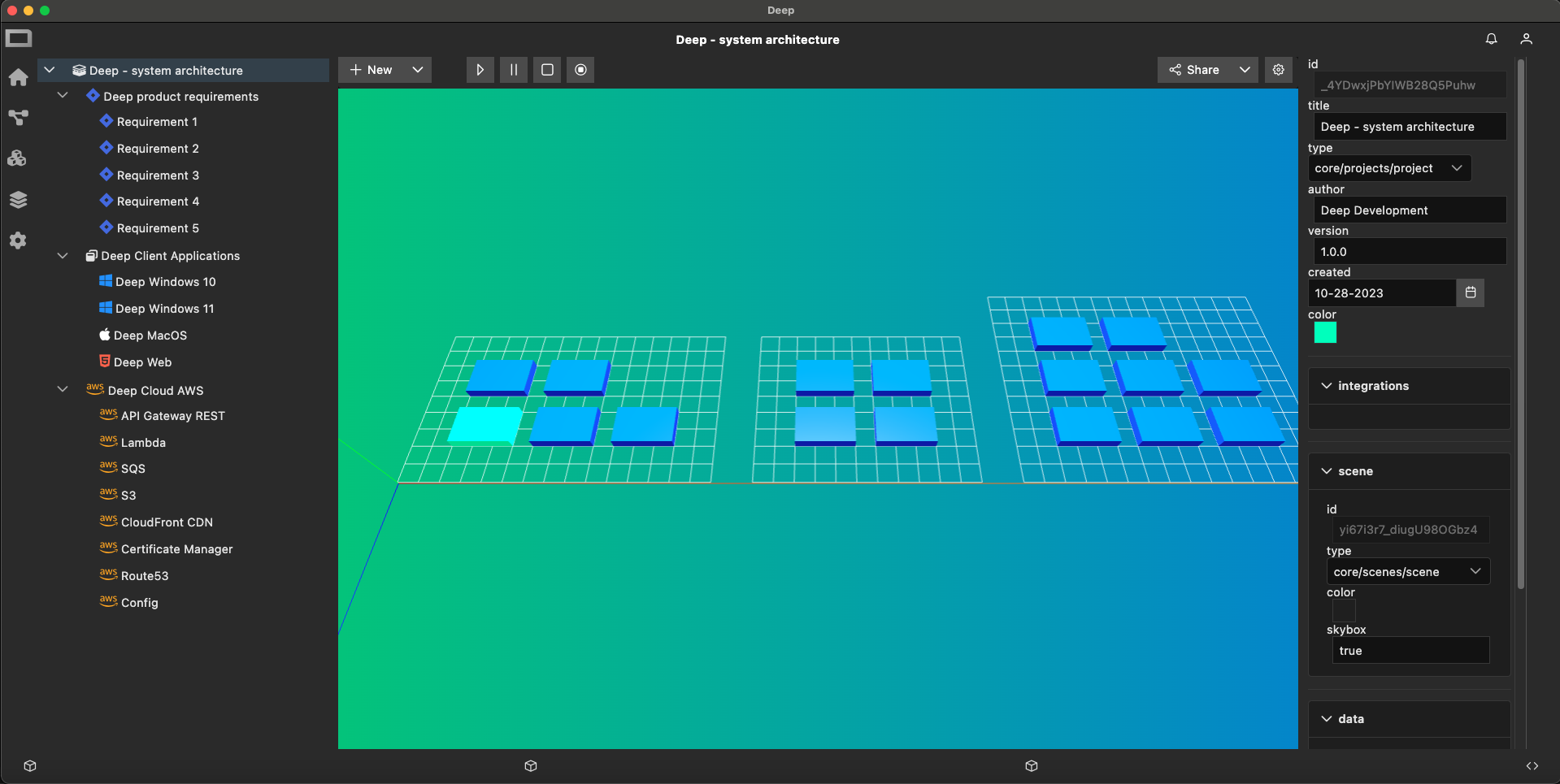This screenshot has height=784, width=1560.
Task: Select Deep MacOS in the tree
Action: (x=150, y=336)
